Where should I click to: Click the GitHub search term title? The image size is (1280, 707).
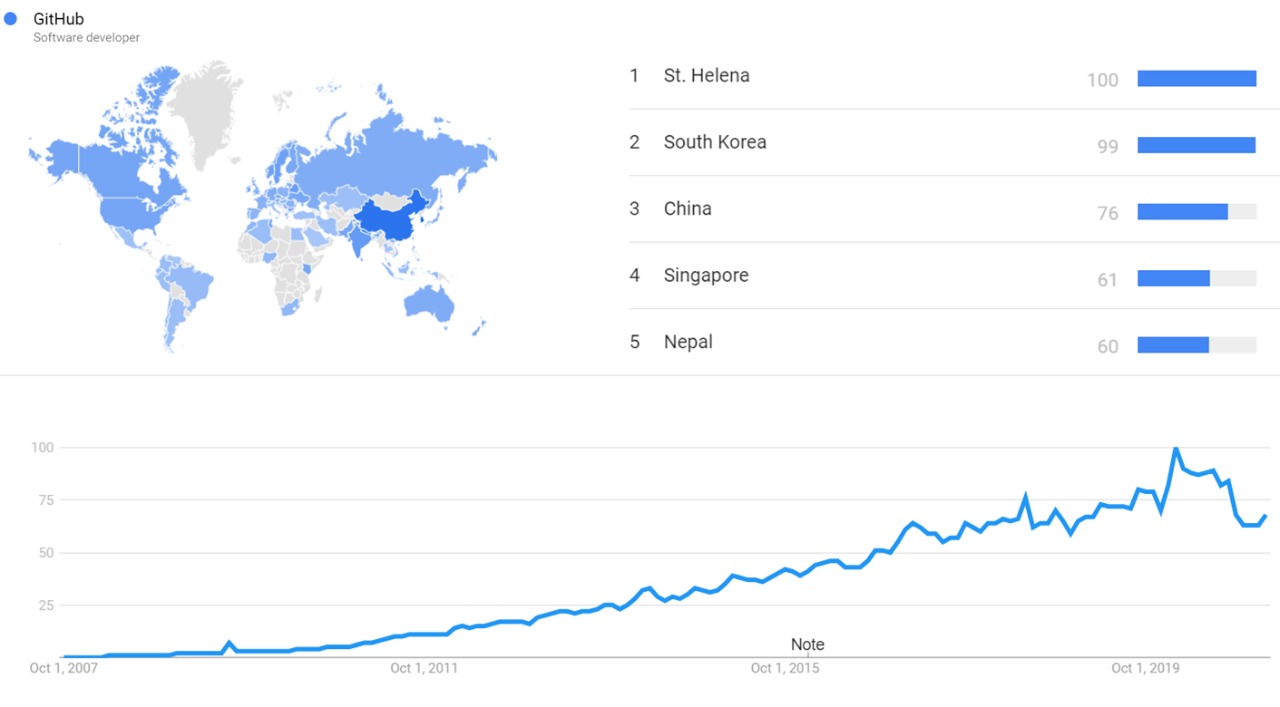point(58,19)
